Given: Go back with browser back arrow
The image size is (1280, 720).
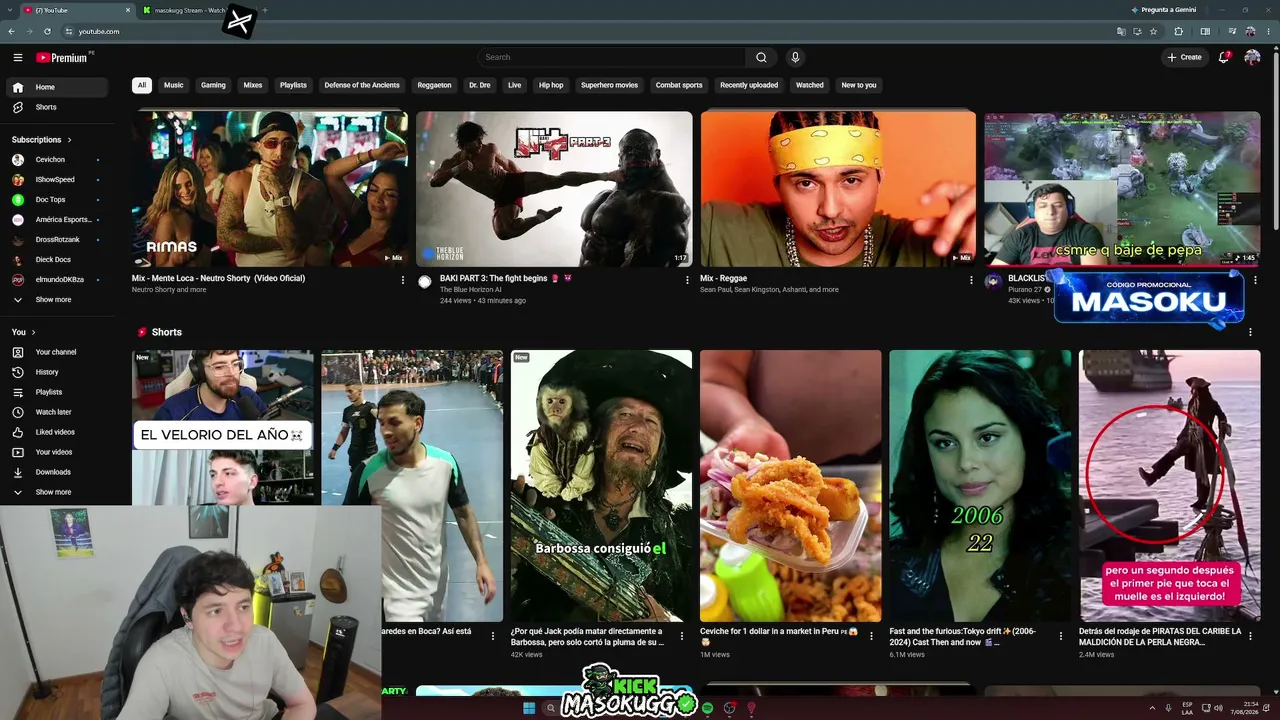Looking at the screenshot, I should (11, 31).
